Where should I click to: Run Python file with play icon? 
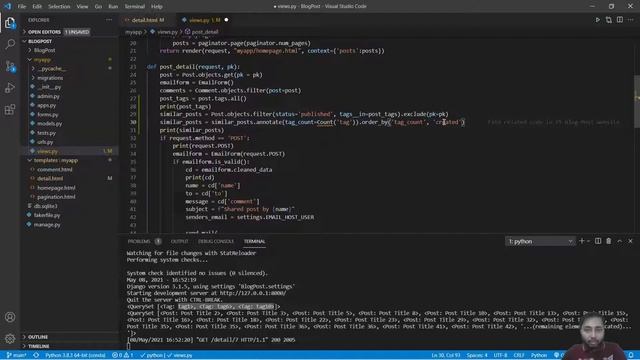(597, 20)
